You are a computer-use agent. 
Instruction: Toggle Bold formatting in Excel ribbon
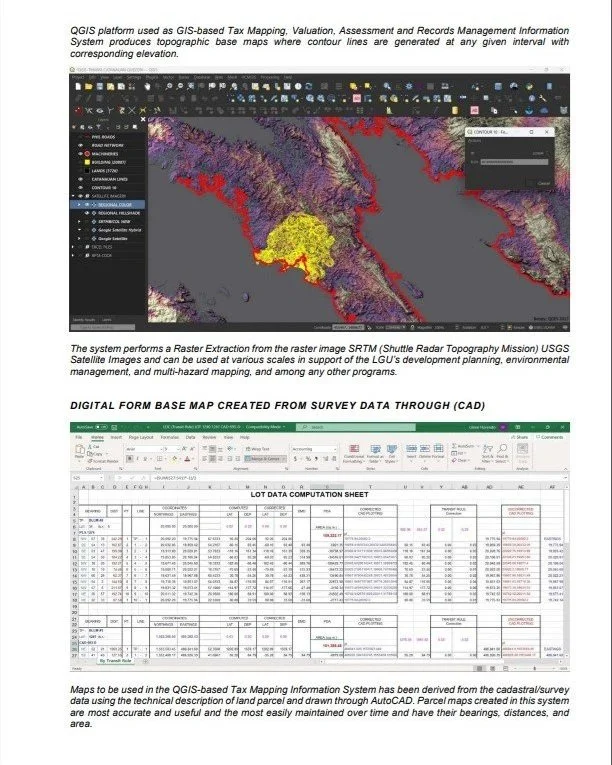point(130,459)
